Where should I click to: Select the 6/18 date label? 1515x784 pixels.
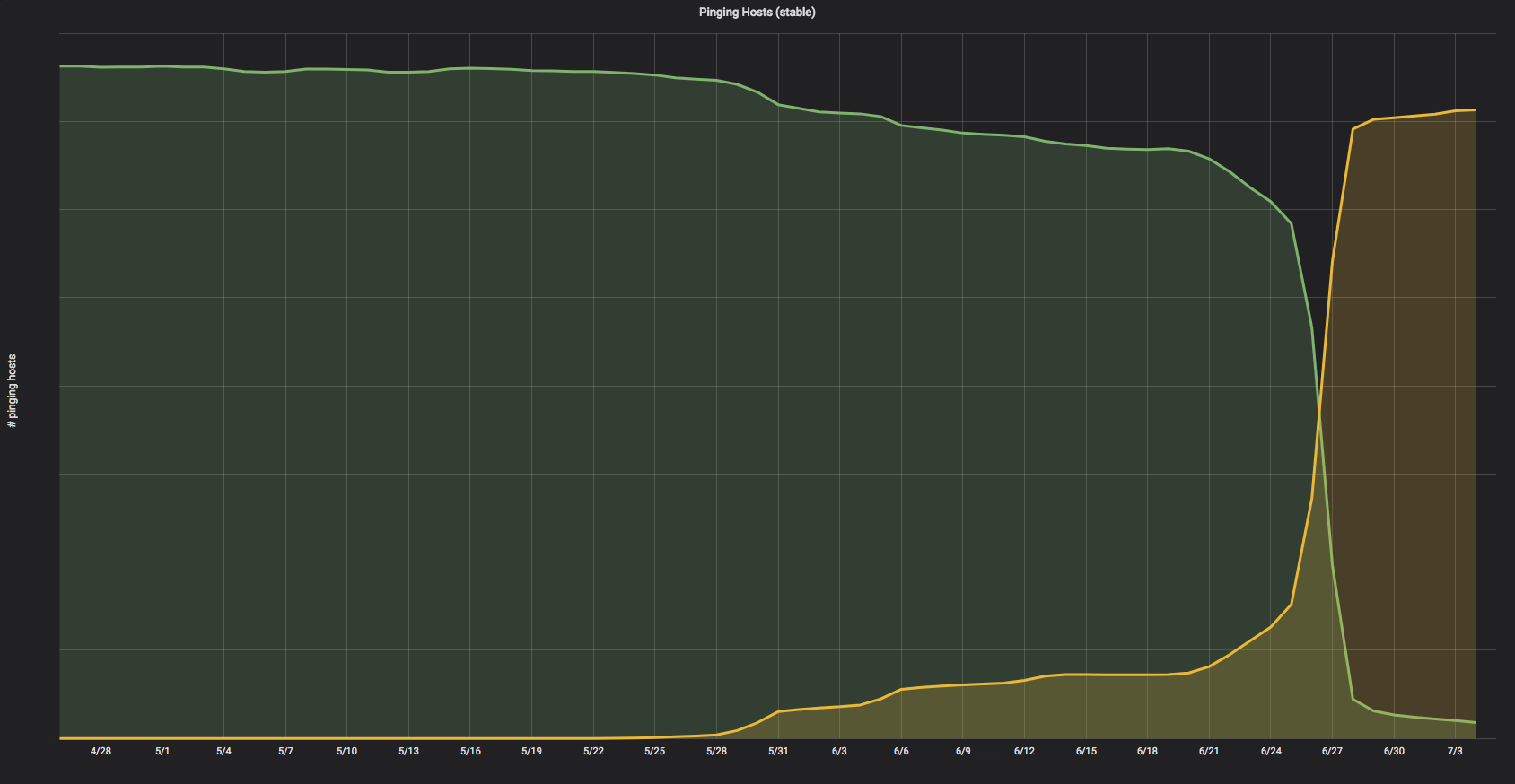point(1147,751)
